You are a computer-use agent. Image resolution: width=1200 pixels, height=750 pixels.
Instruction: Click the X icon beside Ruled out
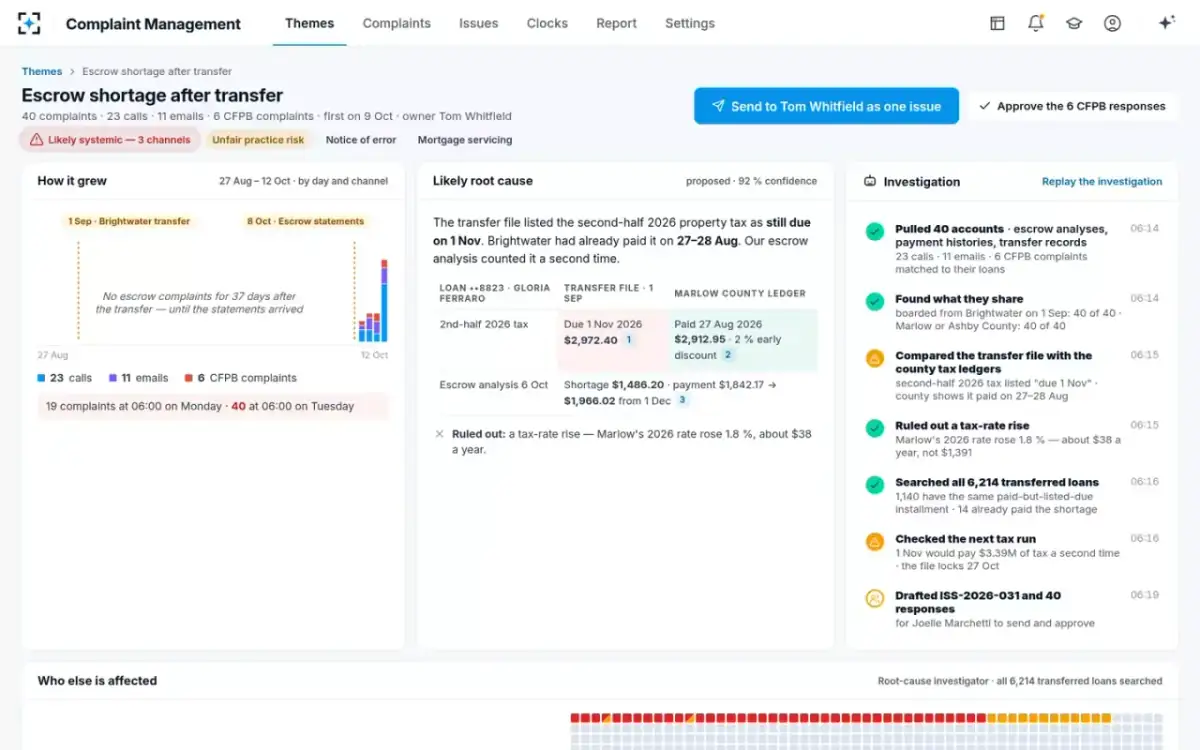pos(440,434)
